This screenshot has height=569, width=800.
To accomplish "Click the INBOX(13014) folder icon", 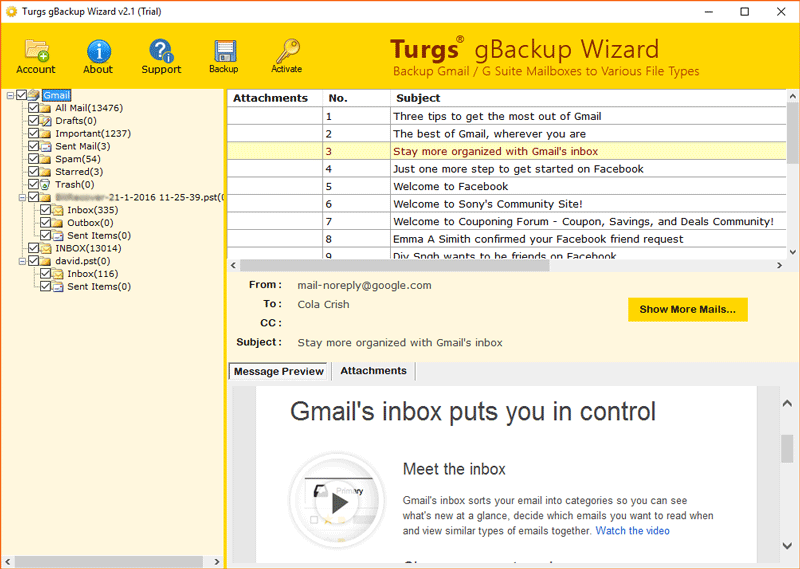I will [x=45, y=249].
